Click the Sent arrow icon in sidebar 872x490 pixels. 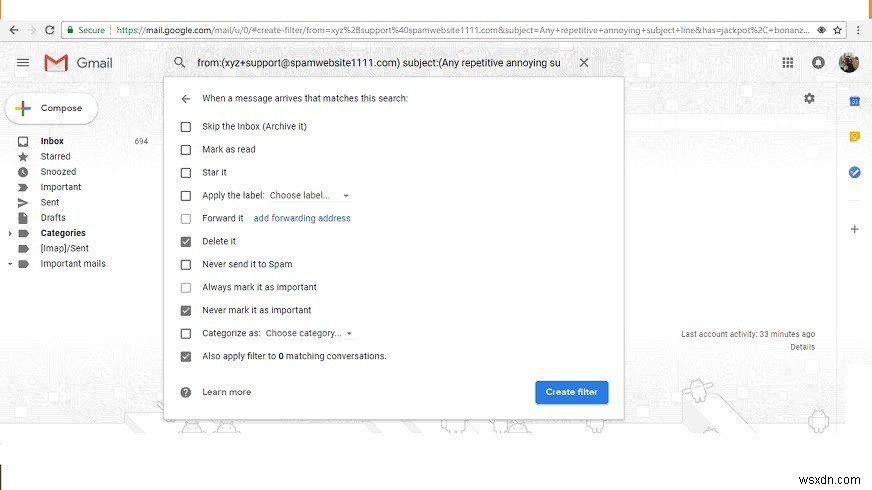click(23, 202)
